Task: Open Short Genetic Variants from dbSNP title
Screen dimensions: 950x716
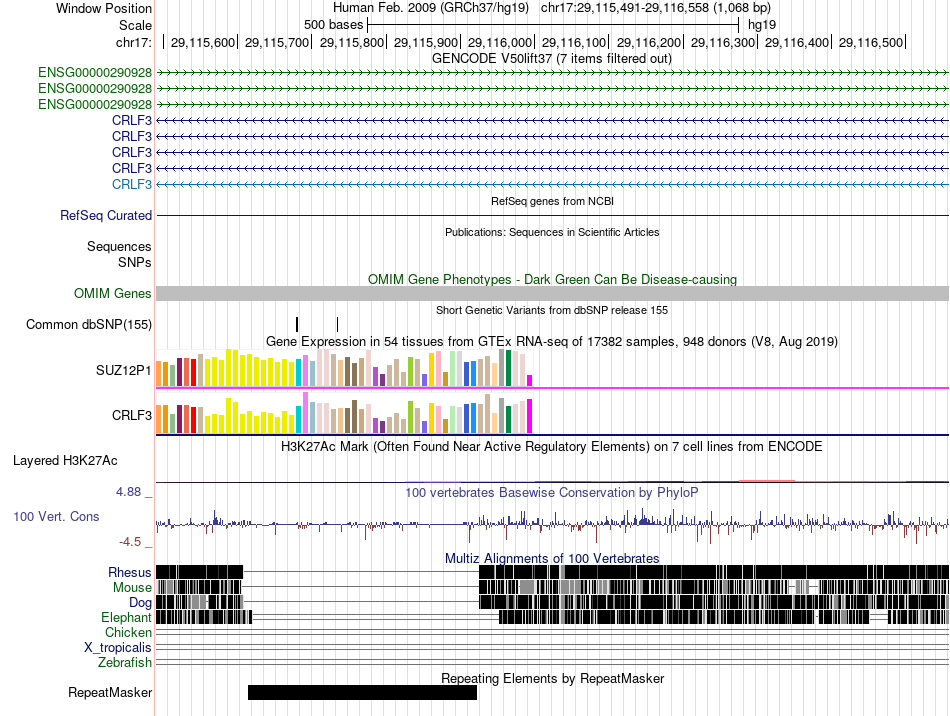Action: pyautogui.click(x=552, y=310)
